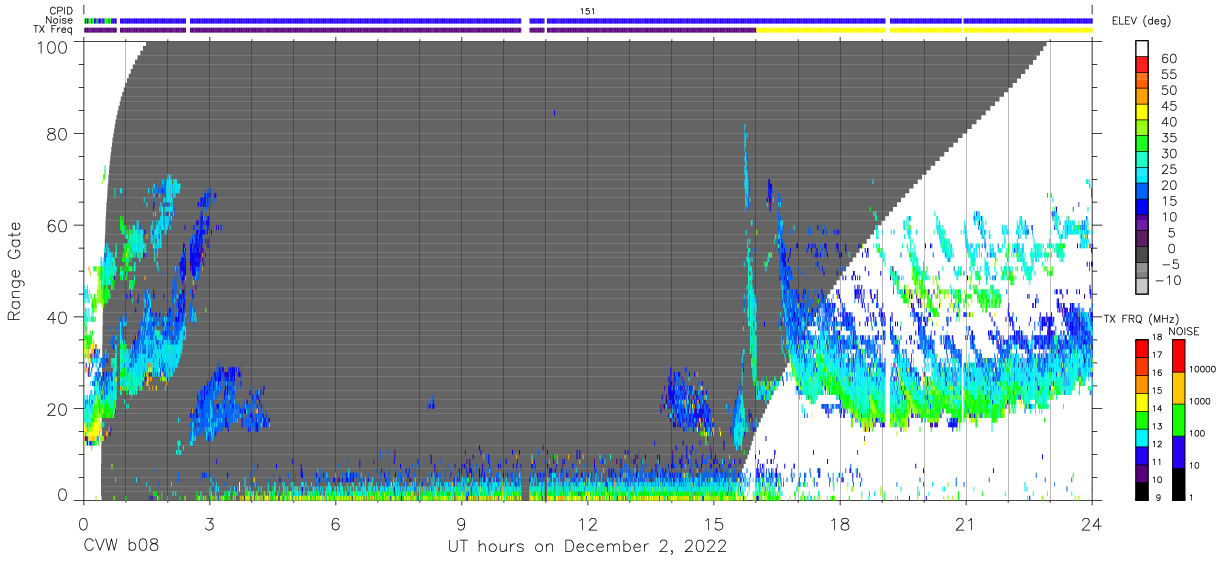
Task: Click the 1000 label on NOISE legend
Action: (1199, 403)
